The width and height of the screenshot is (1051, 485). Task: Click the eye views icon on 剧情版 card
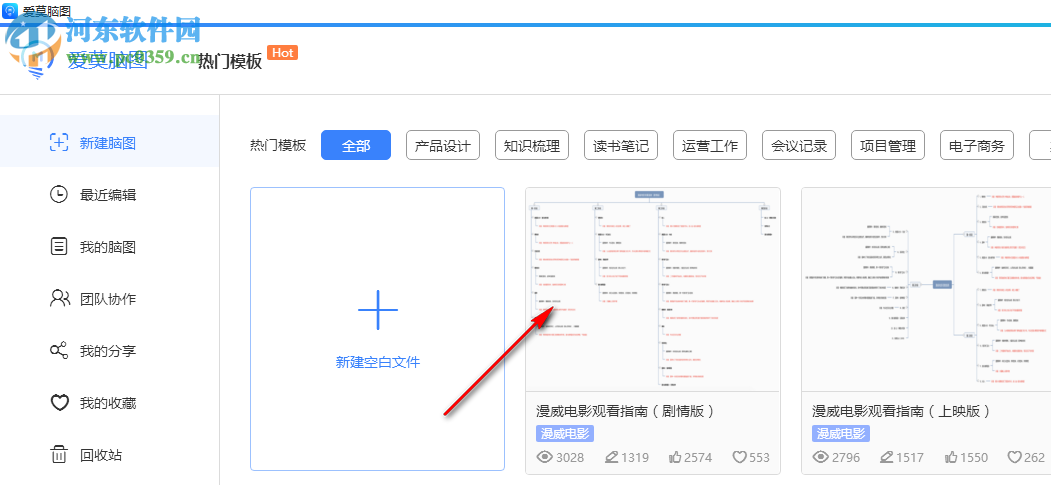tap(545, 458)
